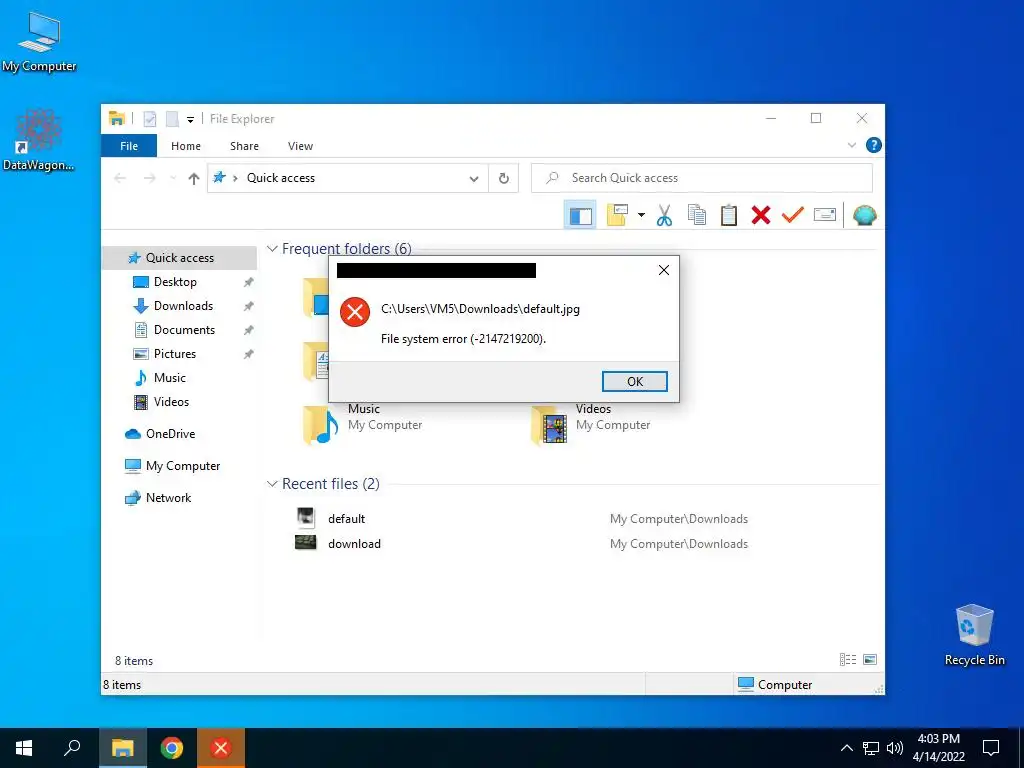Click the Chrome taskbar icon

pyautogui.click(x=172, y=748)
